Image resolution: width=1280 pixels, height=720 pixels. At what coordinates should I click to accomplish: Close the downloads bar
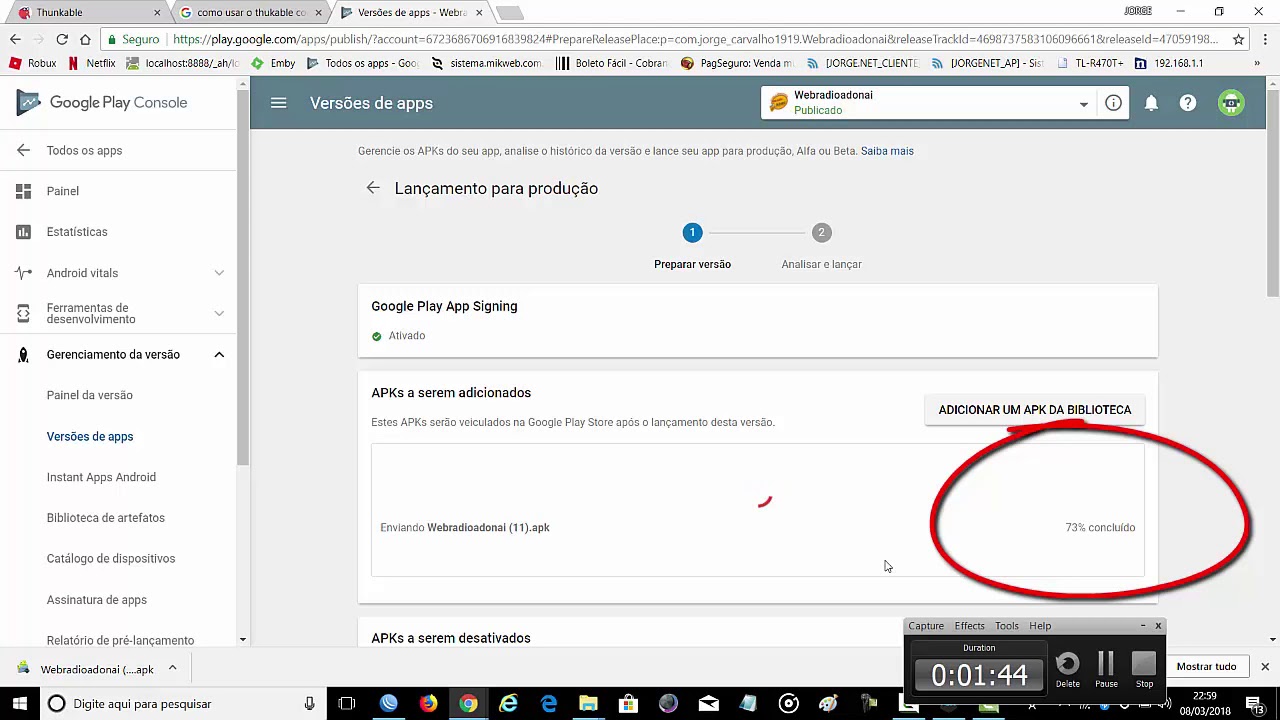pos(1264,667)
